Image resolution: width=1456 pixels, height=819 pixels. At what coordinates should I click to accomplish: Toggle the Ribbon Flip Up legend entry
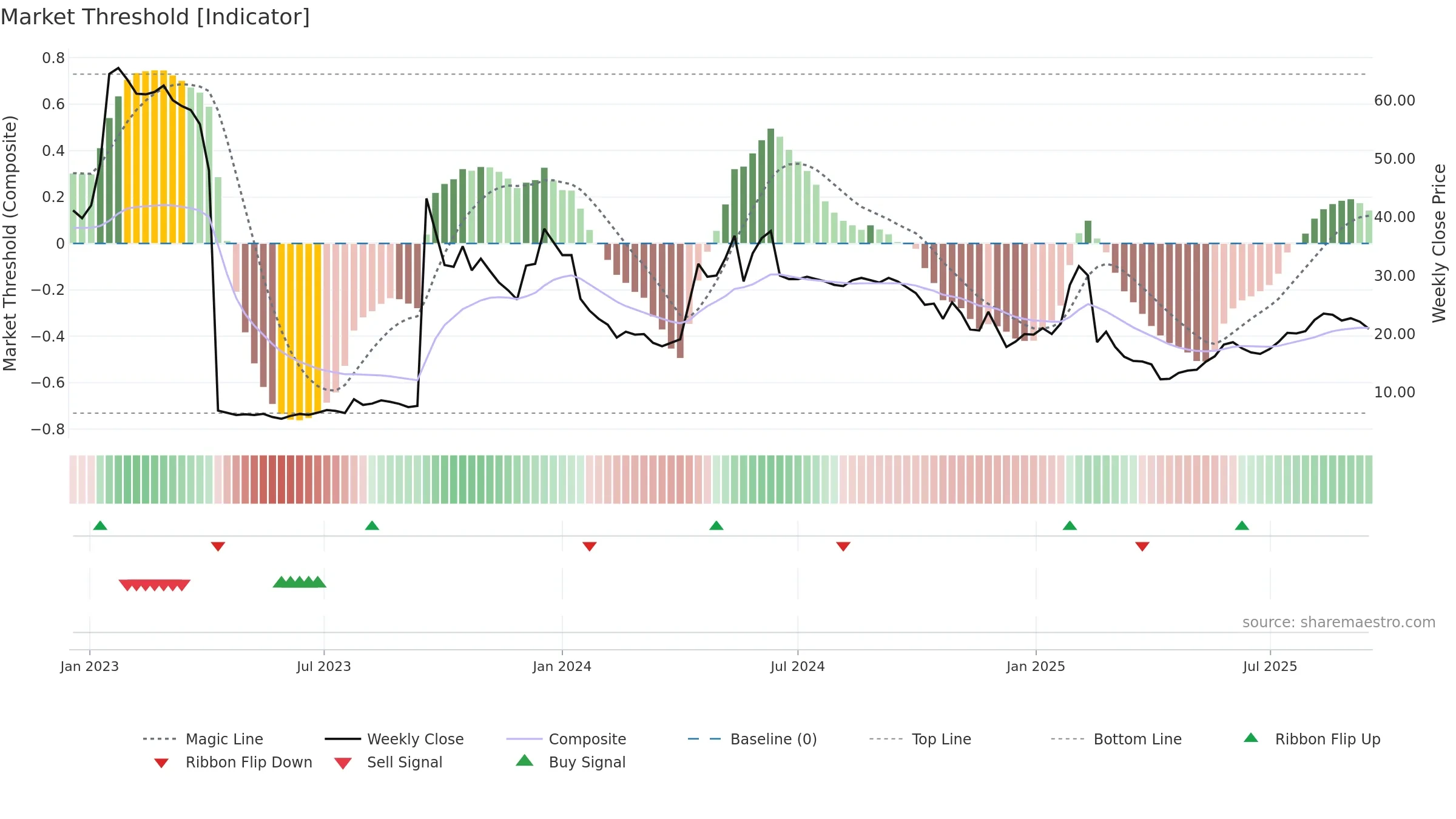1312,739
